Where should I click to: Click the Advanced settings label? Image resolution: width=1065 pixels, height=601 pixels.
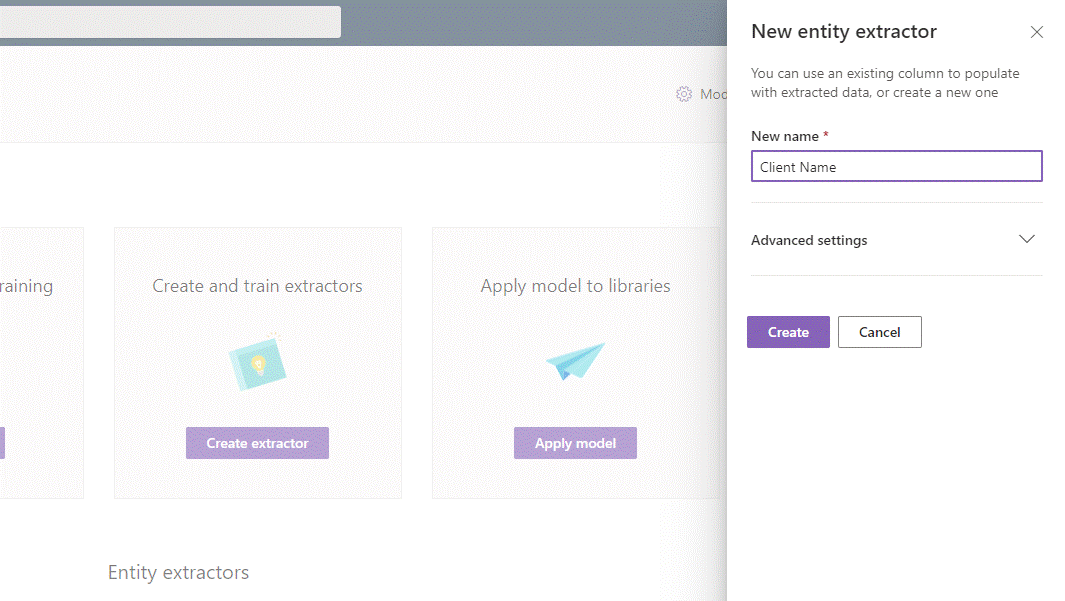809,240
